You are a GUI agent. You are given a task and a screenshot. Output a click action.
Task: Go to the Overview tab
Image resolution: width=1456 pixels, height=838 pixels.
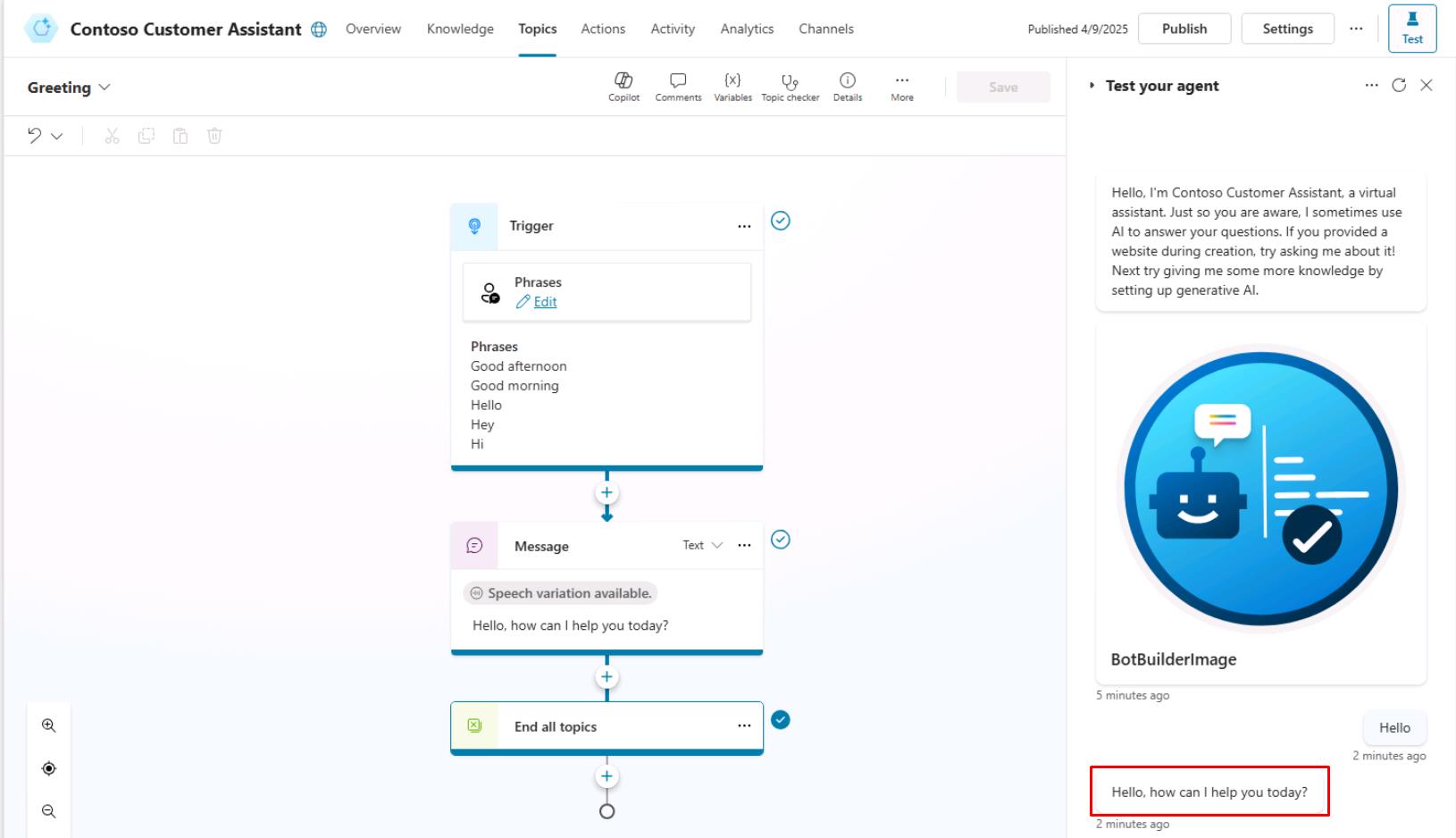(x=373, y=29)
